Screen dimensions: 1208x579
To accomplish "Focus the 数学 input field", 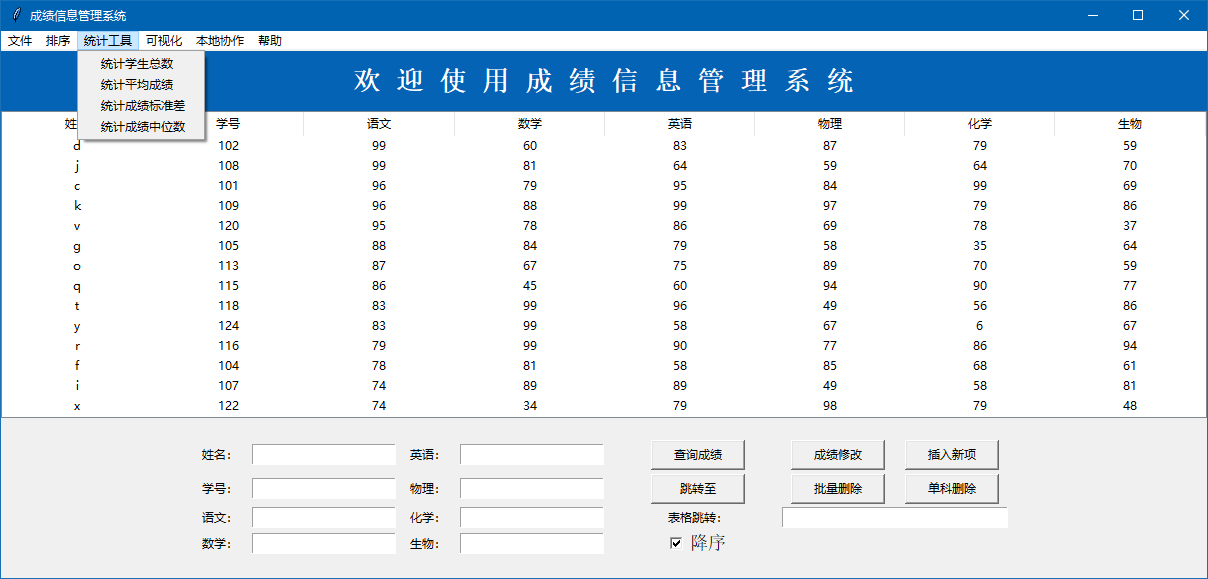I will coord(324,544).
